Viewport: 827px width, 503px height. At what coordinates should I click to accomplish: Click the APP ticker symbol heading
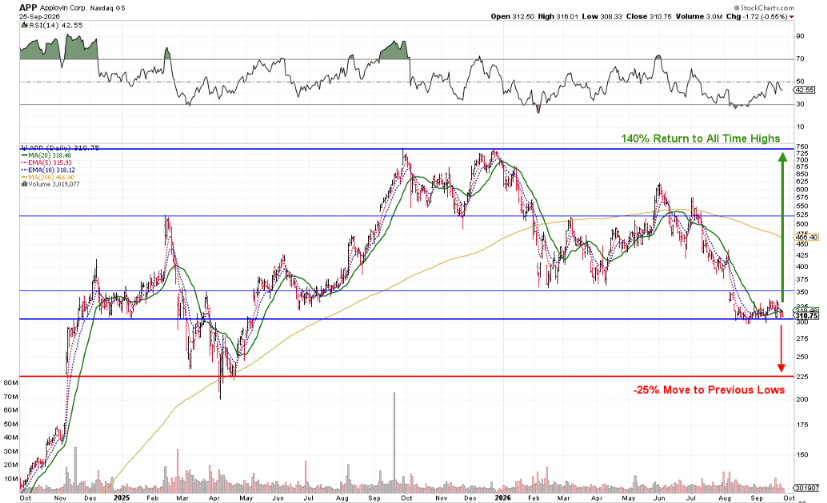point(28,8)
